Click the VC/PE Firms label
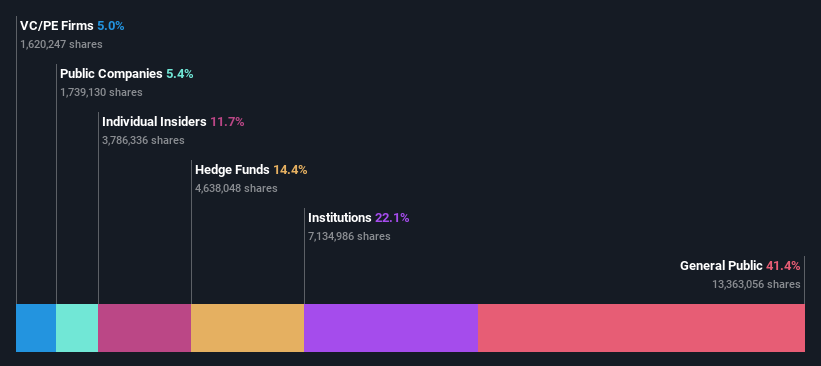 [x=57, y=26]
